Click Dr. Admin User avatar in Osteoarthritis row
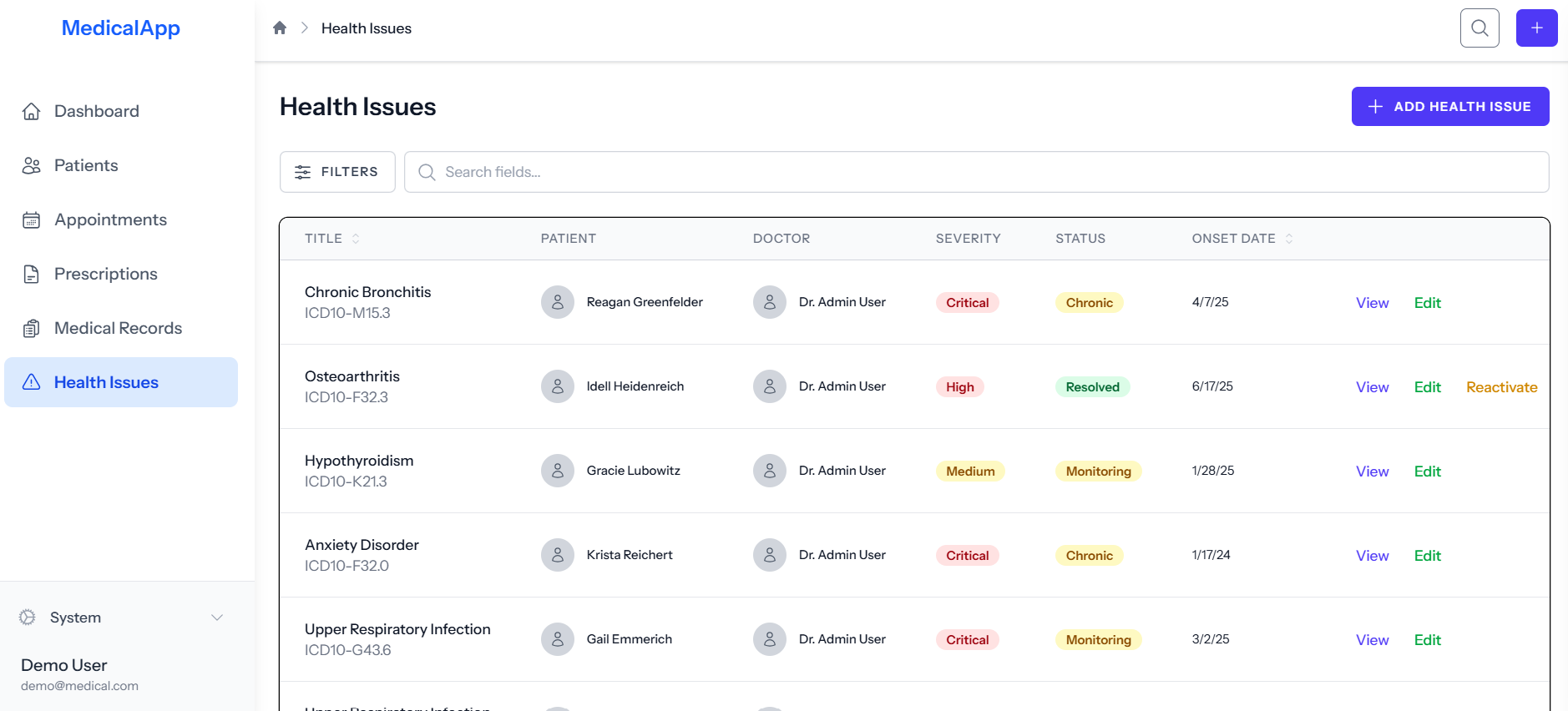The width and height of the screenshot is (1568, 711). point(769,386)
